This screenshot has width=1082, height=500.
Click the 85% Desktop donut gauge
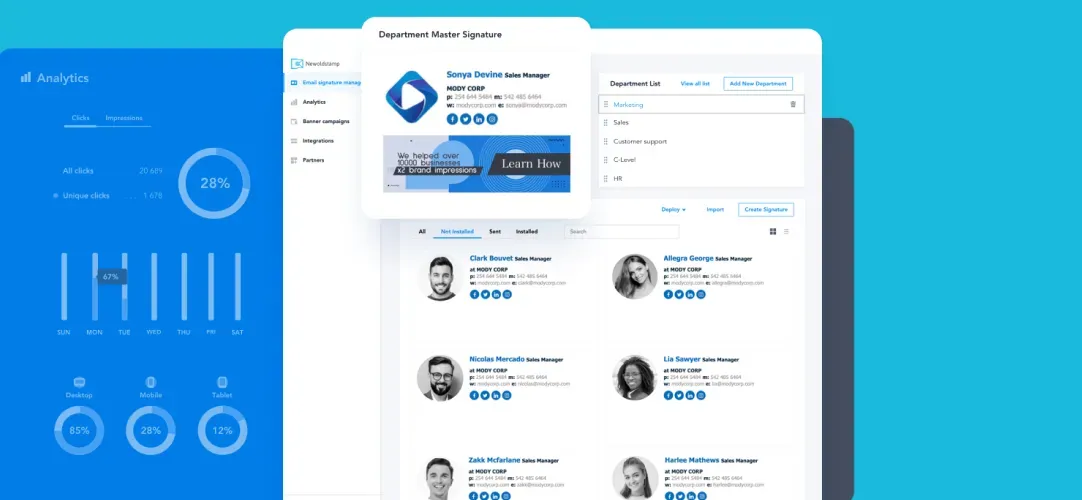pos(79,430)
